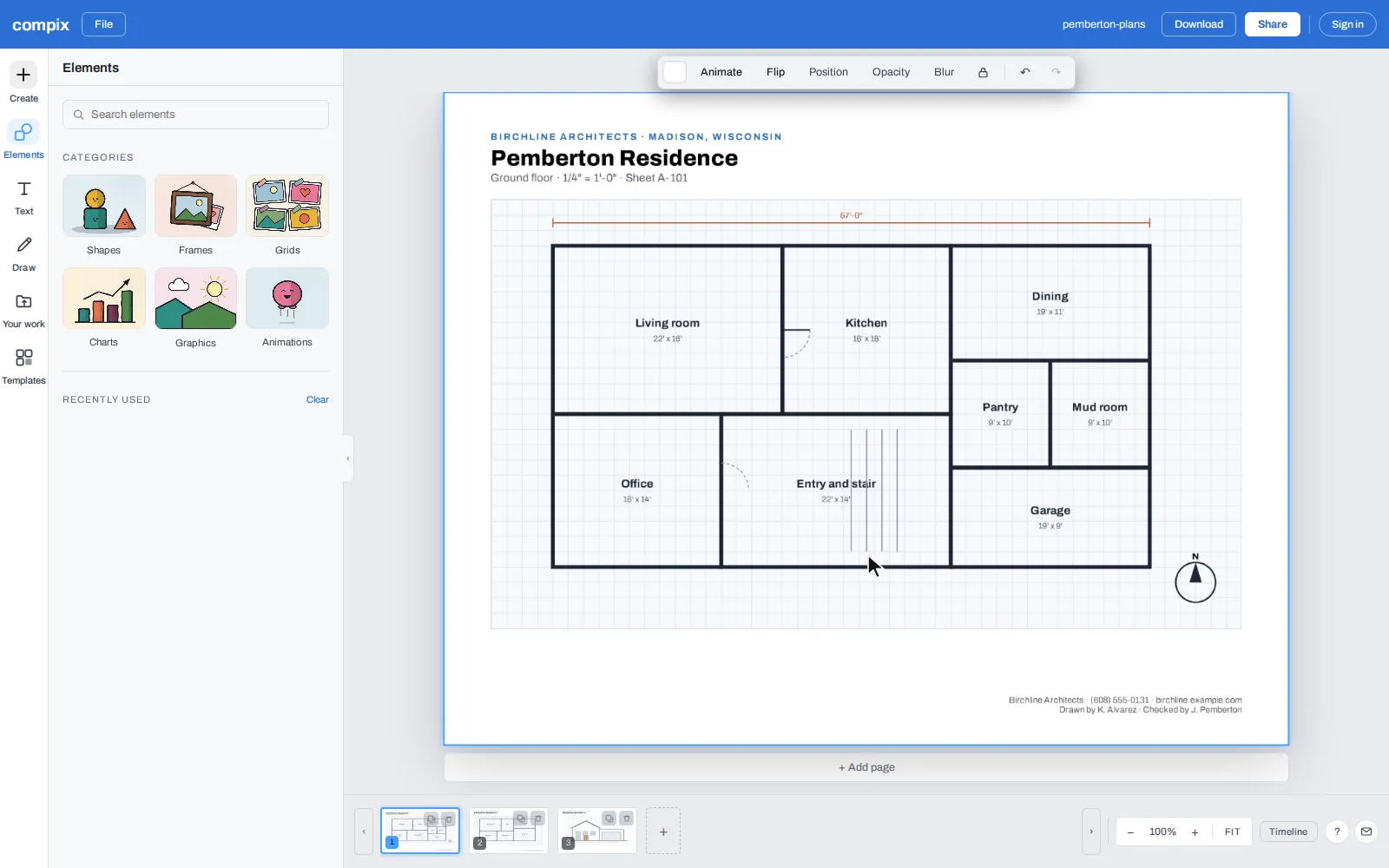Click the Download button
1389x868 pixels.
(1199, 24)
